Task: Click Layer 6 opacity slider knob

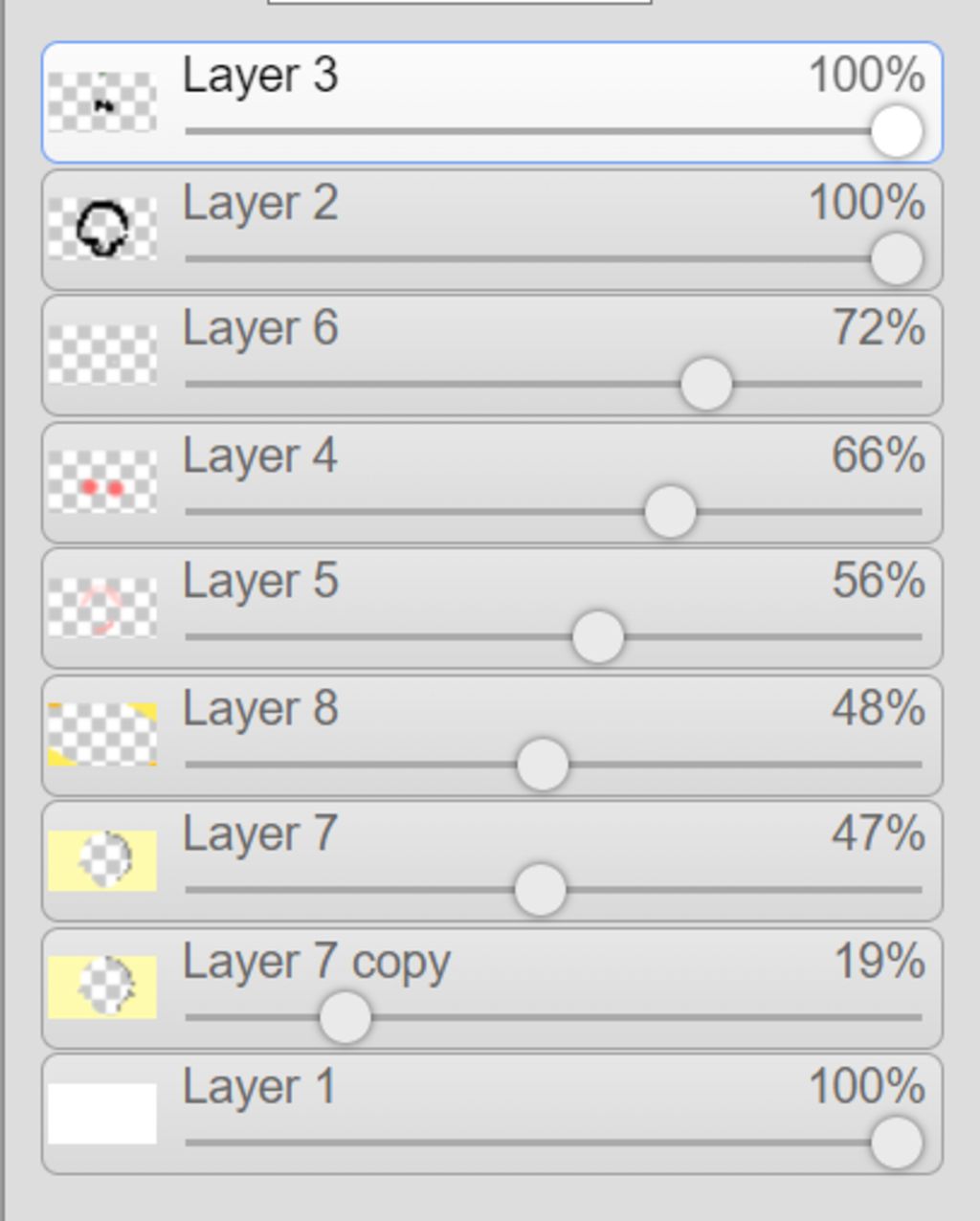Action: 706,384
